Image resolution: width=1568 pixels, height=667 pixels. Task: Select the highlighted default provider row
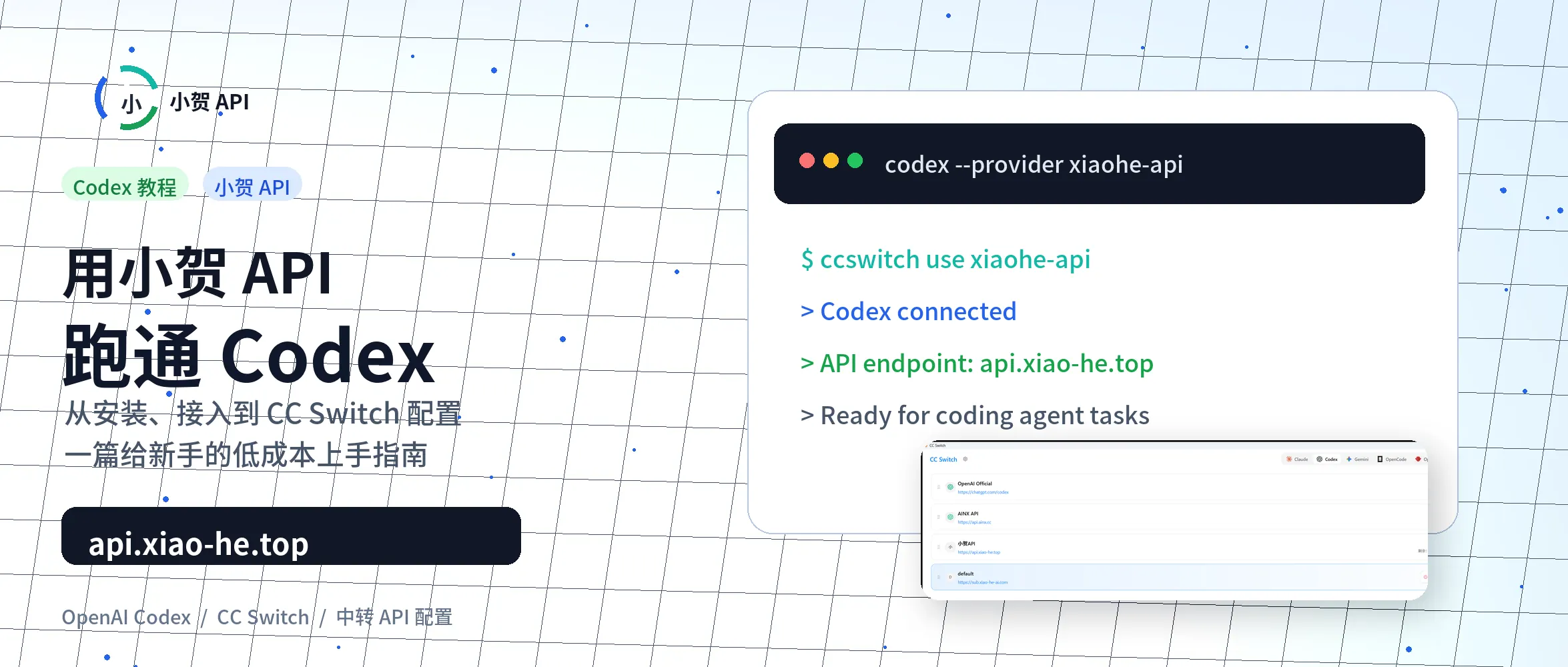point(1179,577)
